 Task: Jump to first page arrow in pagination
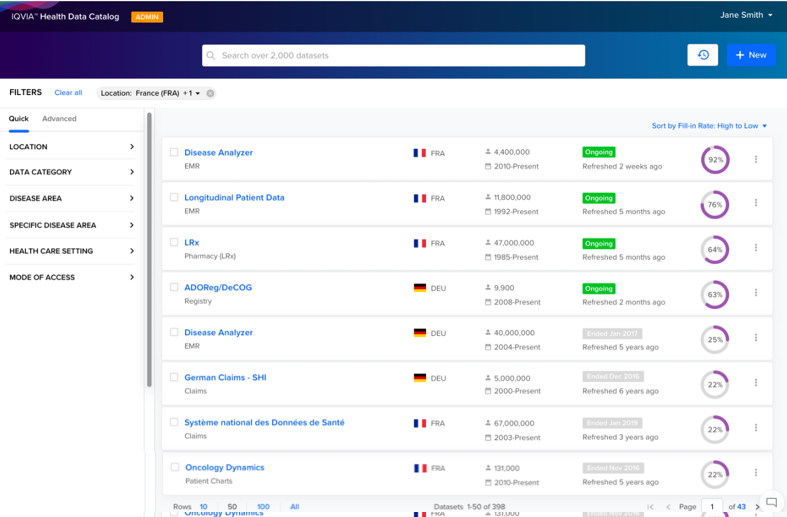tap(650, 506)
